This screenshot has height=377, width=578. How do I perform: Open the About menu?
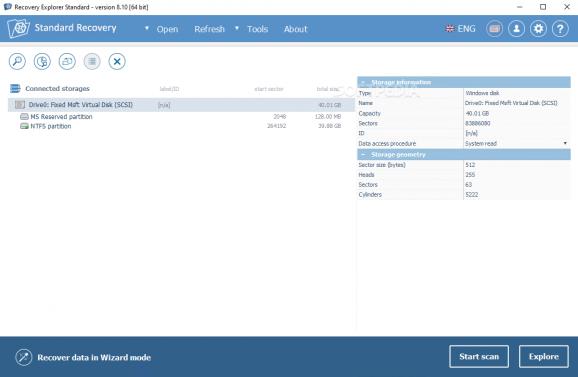pyautogui.click(x=295, y=29)
